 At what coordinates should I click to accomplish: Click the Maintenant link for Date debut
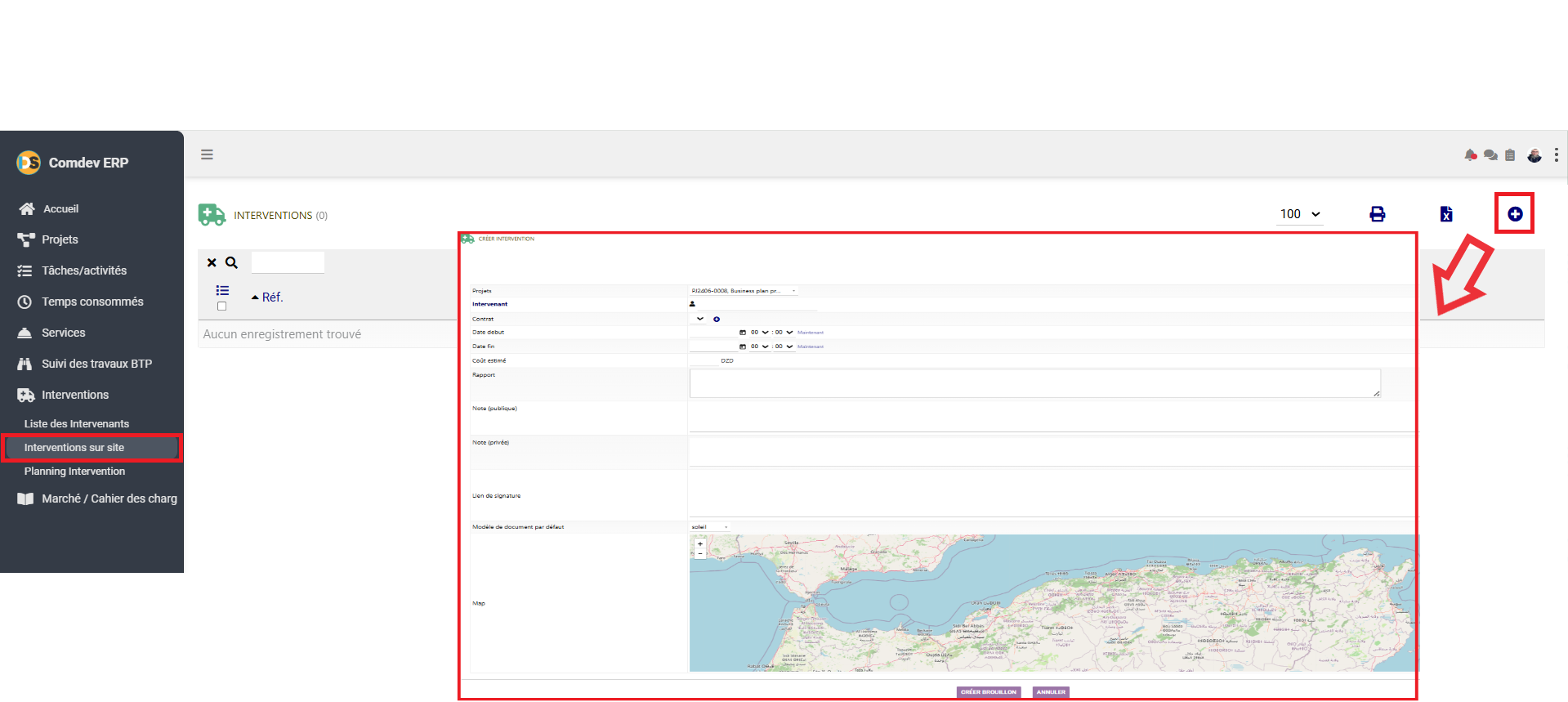pyautogui.click(x=811, y=333)
